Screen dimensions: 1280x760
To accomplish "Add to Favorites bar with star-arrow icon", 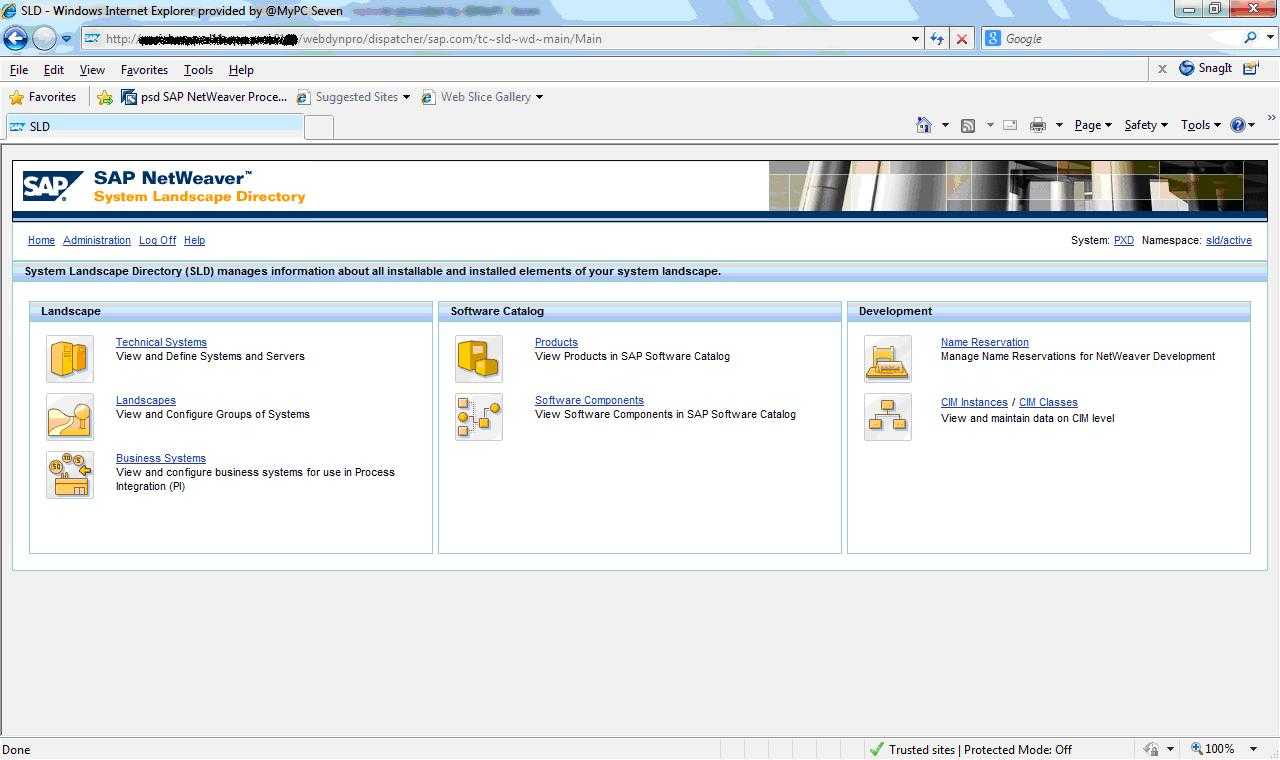I will point(105,97).
